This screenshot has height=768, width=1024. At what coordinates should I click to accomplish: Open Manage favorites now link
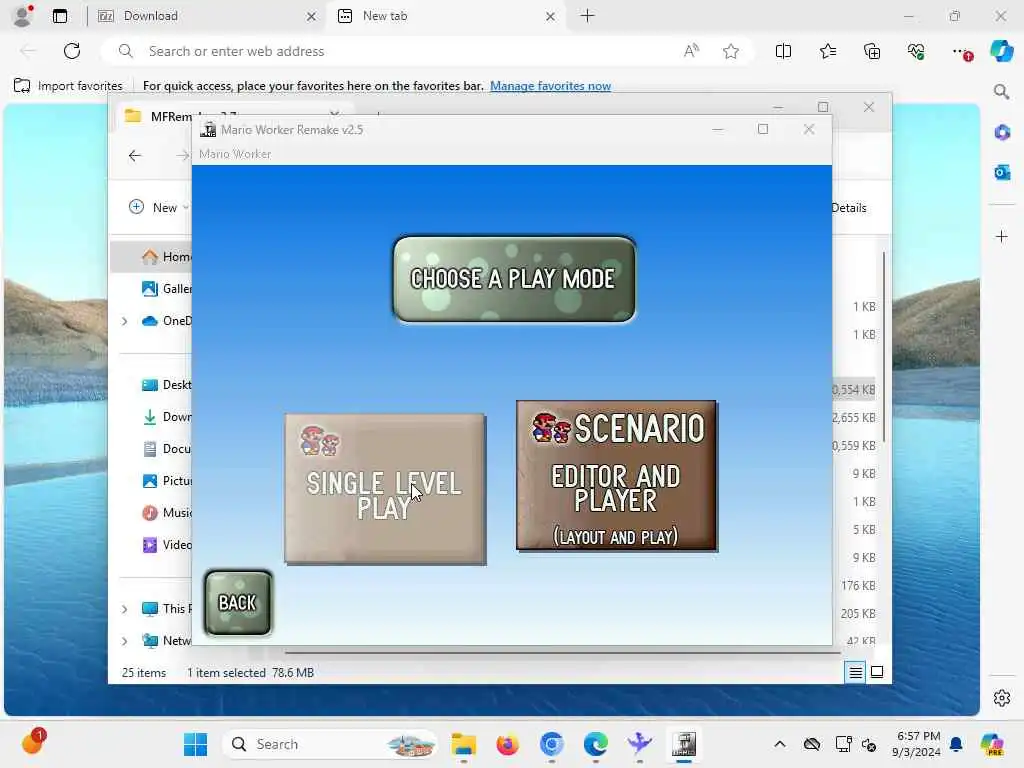pyautogui.click(x=551, y=86)
